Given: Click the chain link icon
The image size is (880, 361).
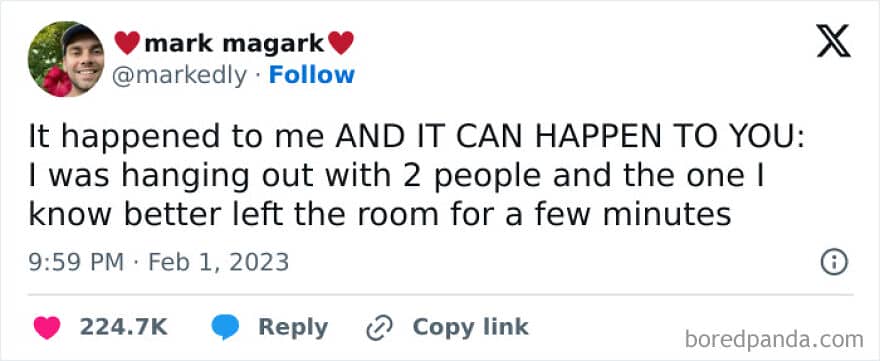Looking at the screenshot, I should [x=379, y=328].
